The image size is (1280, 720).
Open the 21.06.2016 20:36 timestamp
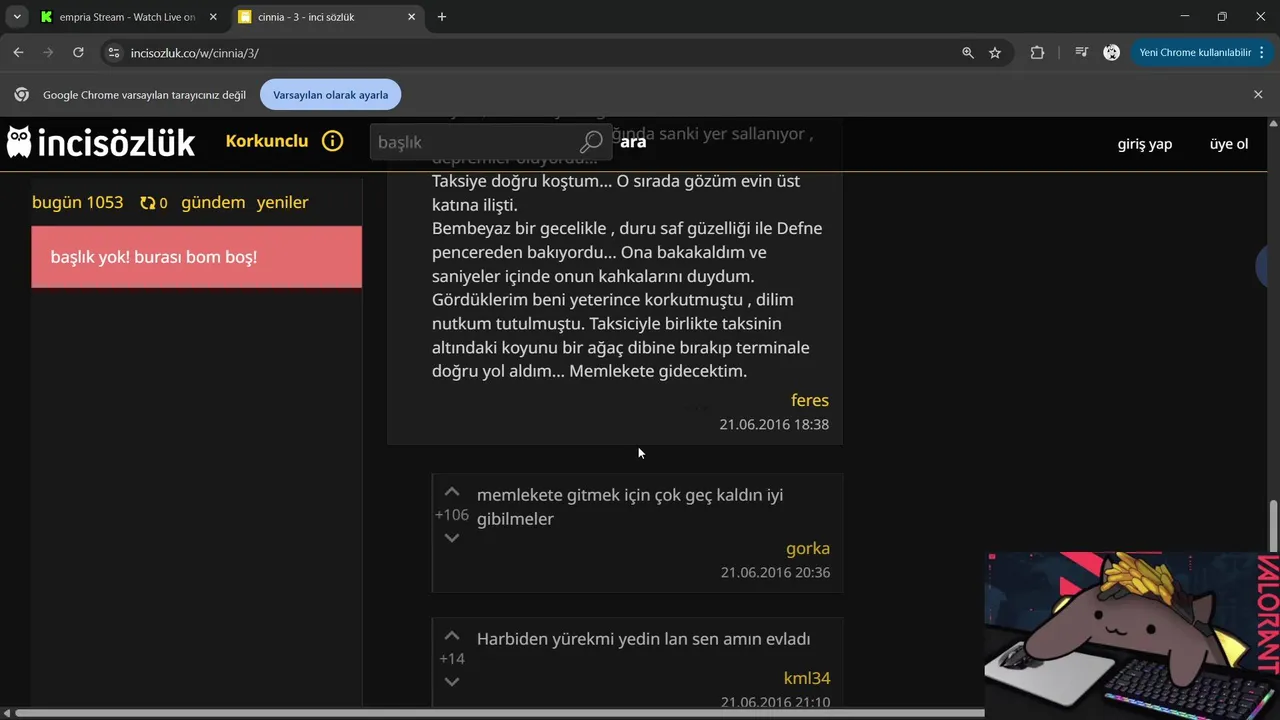pos(775,572)
